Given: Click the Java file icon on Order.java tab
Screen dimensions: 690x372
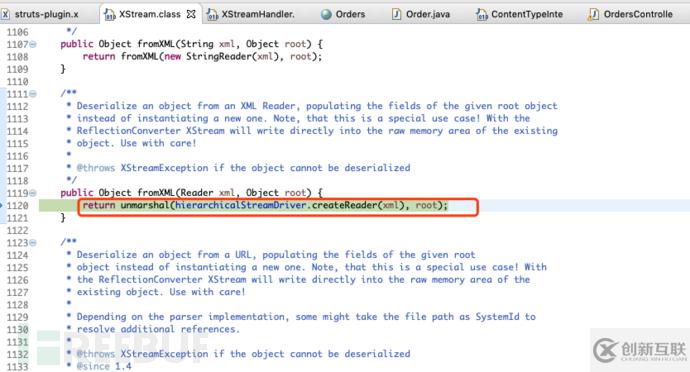Looking at the screenshot, I should coord(396,15).
